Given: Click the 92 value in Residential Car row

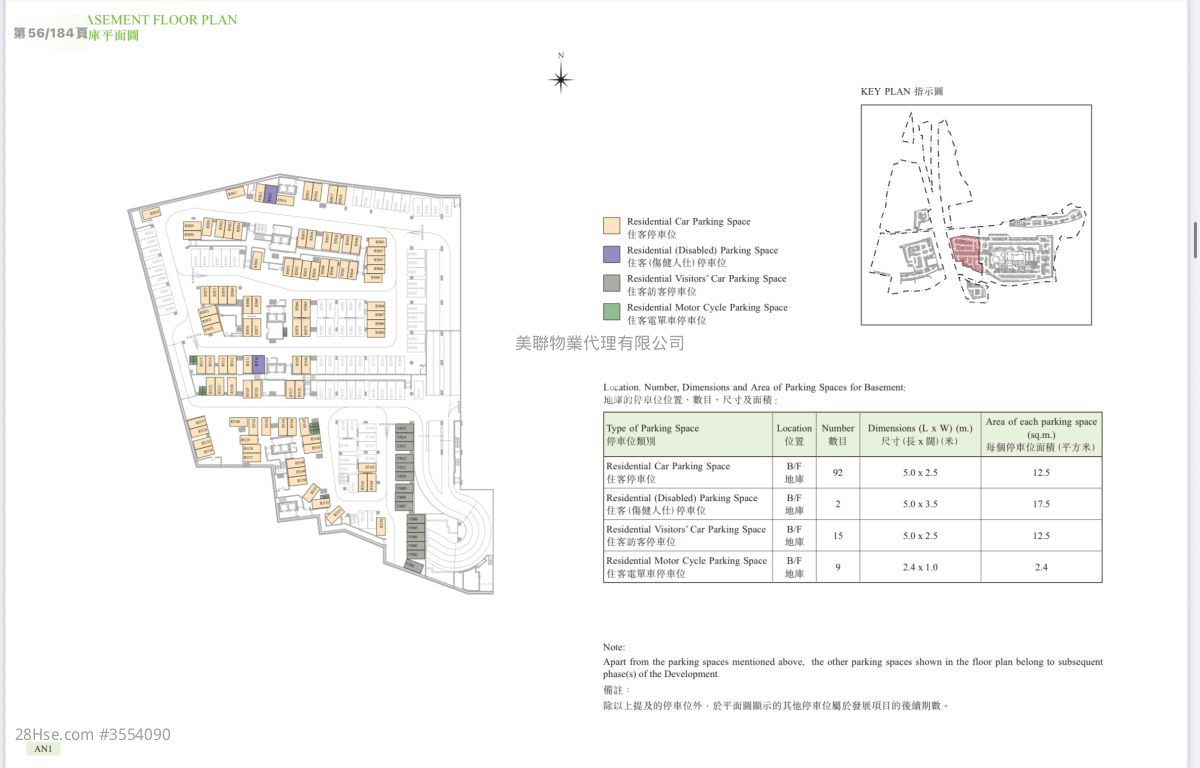Looking at the screenshot, I should [838, 472].
